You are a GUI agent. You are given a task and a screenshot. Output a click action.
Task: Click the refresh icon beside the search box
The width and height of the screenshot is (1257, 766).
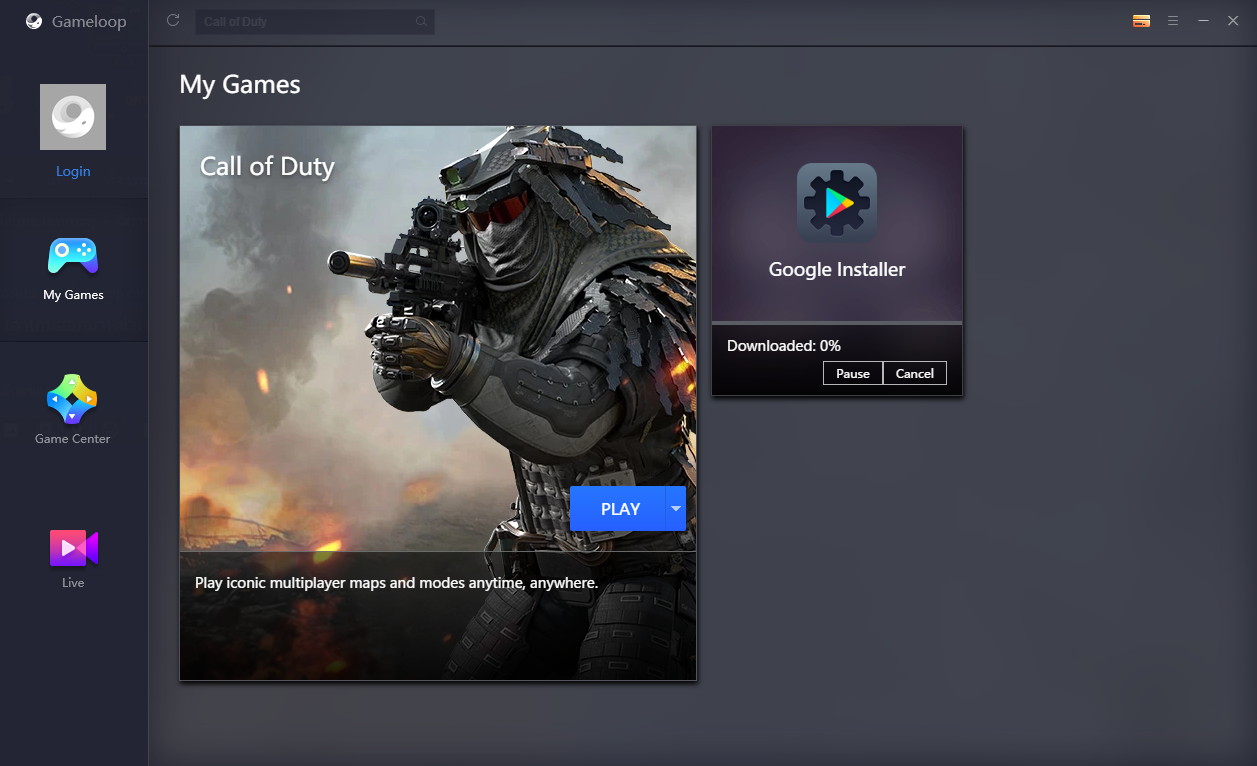(x=173, y=20)
